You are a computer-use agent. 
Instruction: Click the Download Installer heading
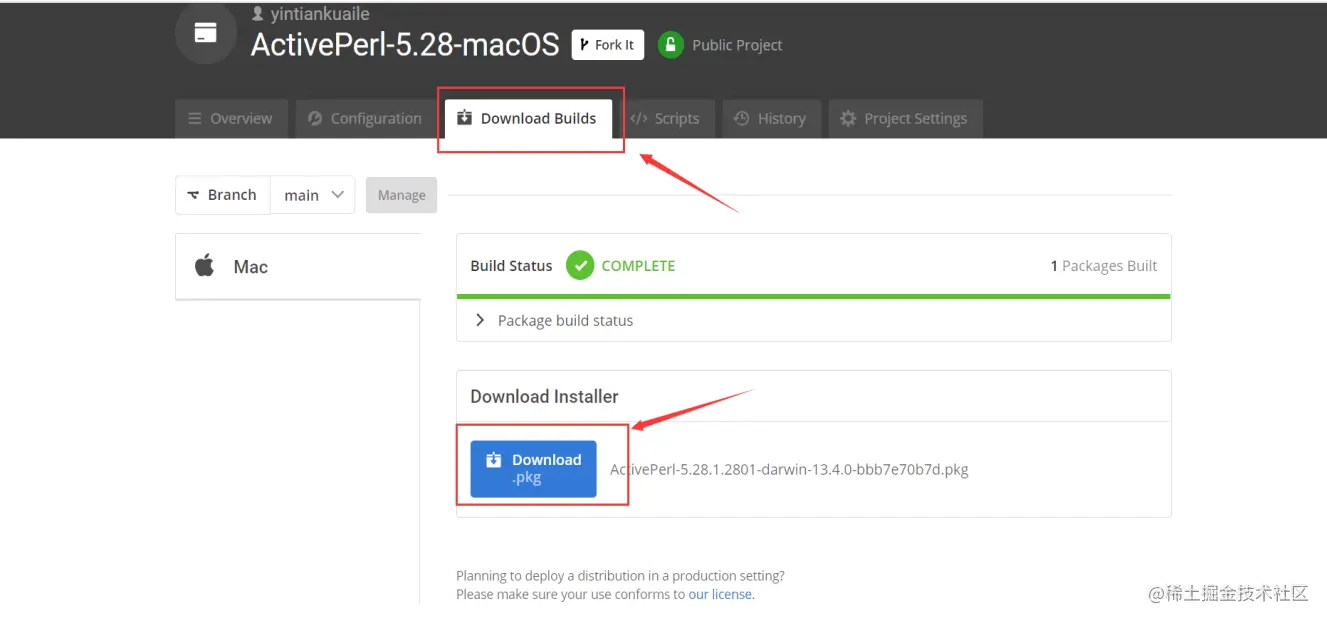coord(545,396)
